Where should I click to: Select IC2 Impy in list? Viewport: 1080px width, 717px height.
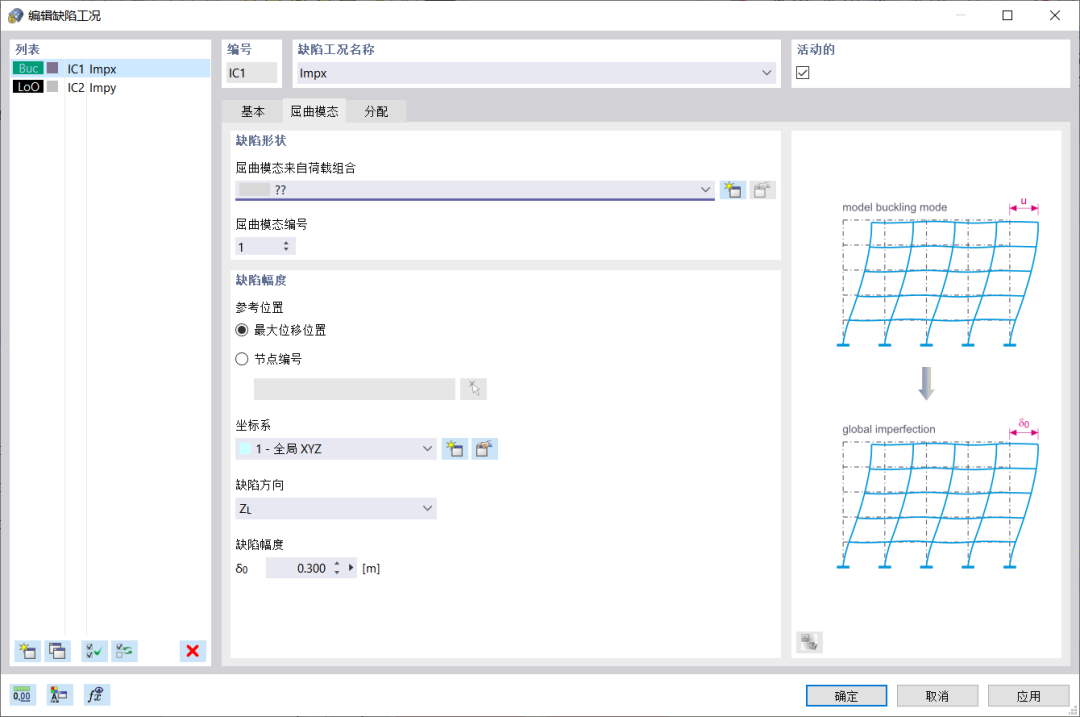click(x=111, y=87)
